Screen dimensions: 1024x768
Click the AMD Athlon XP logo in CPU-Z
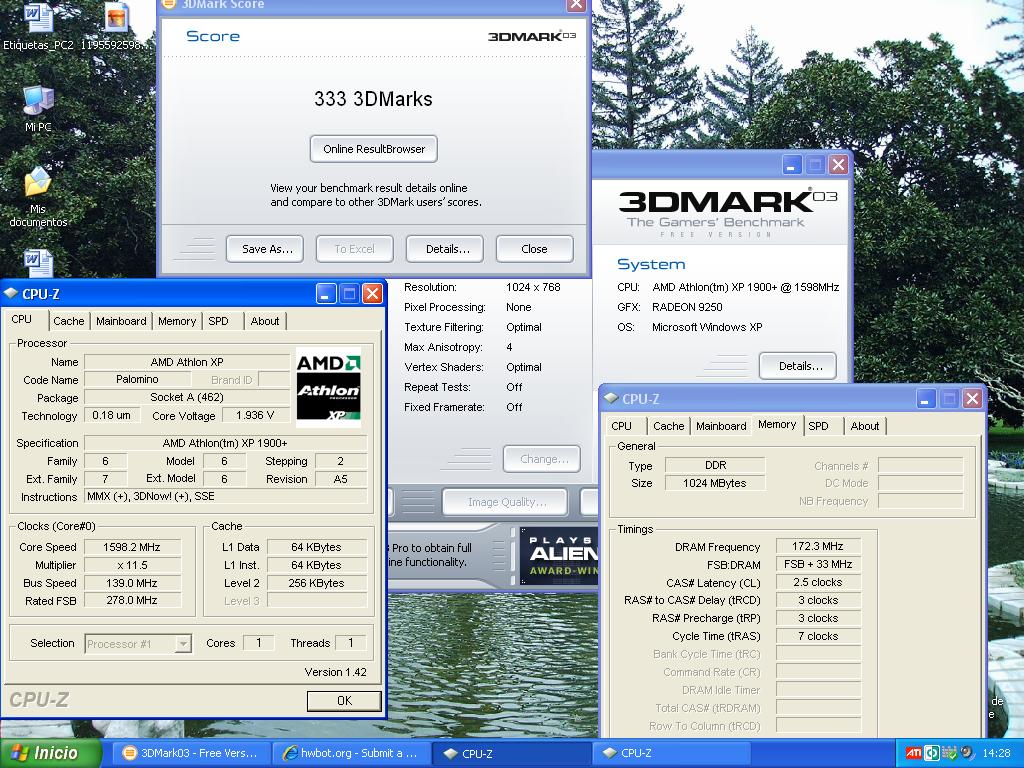point(328,388)
